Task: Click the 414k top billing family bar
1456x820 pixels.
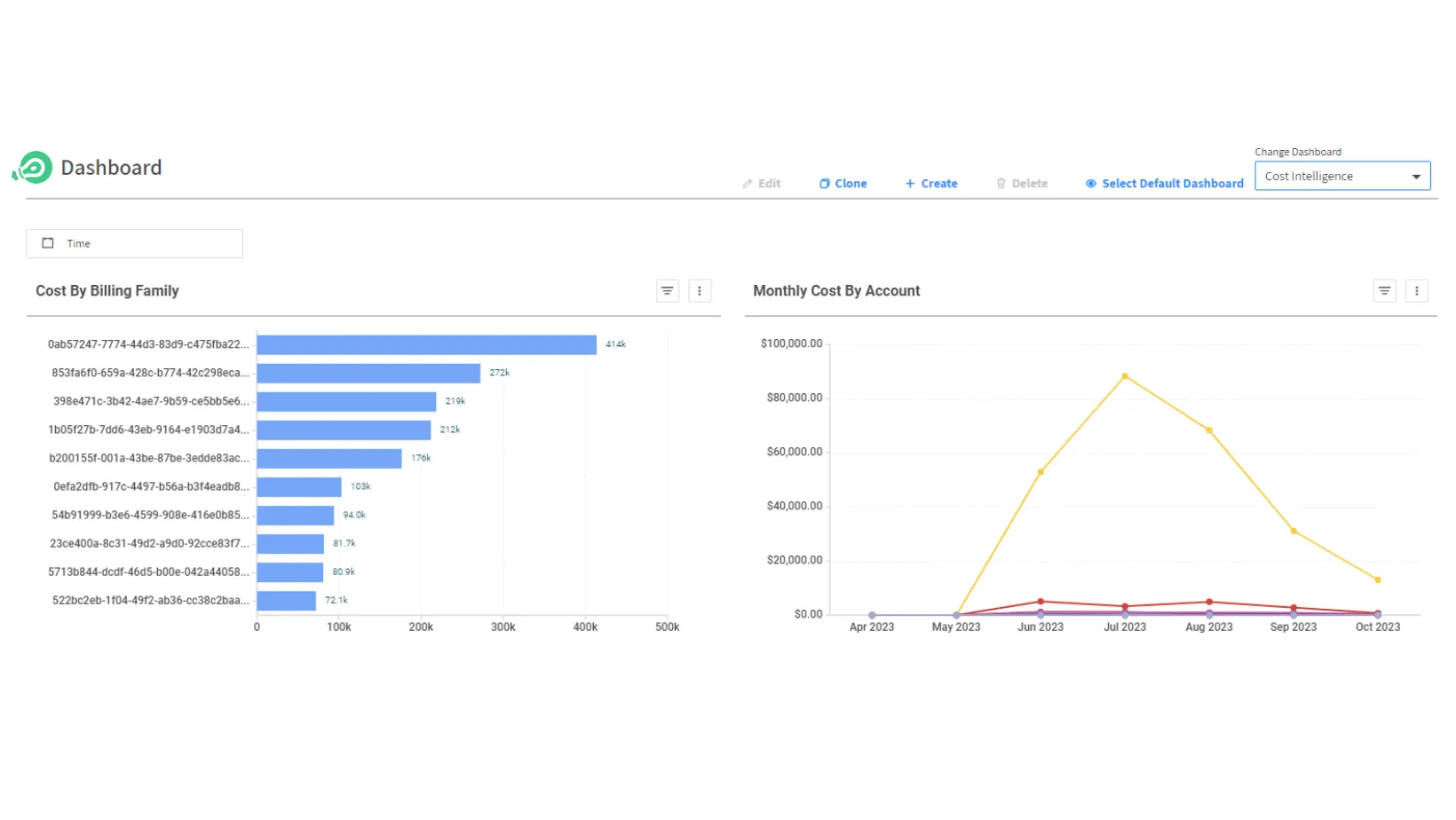Action: tap(426, 344)
